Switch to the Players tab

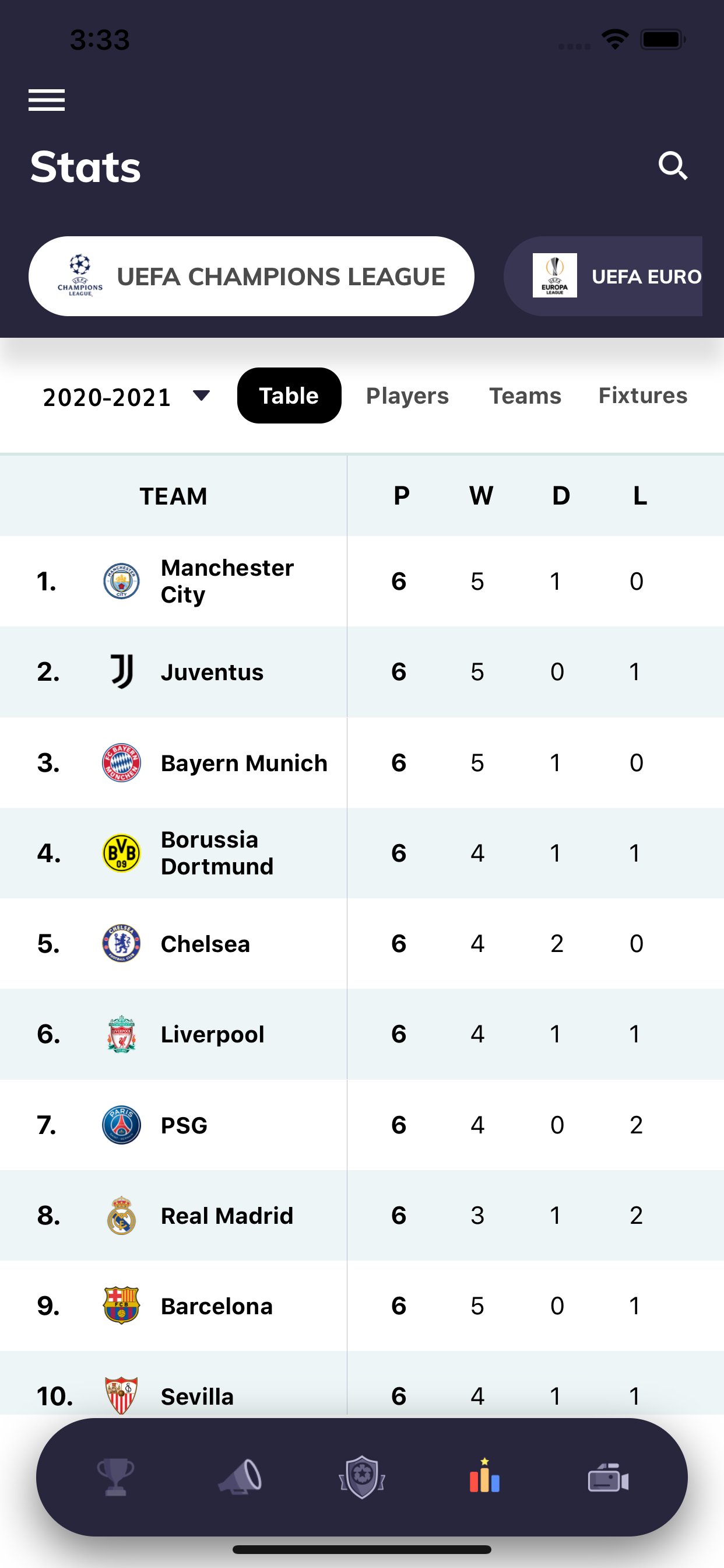407,395
